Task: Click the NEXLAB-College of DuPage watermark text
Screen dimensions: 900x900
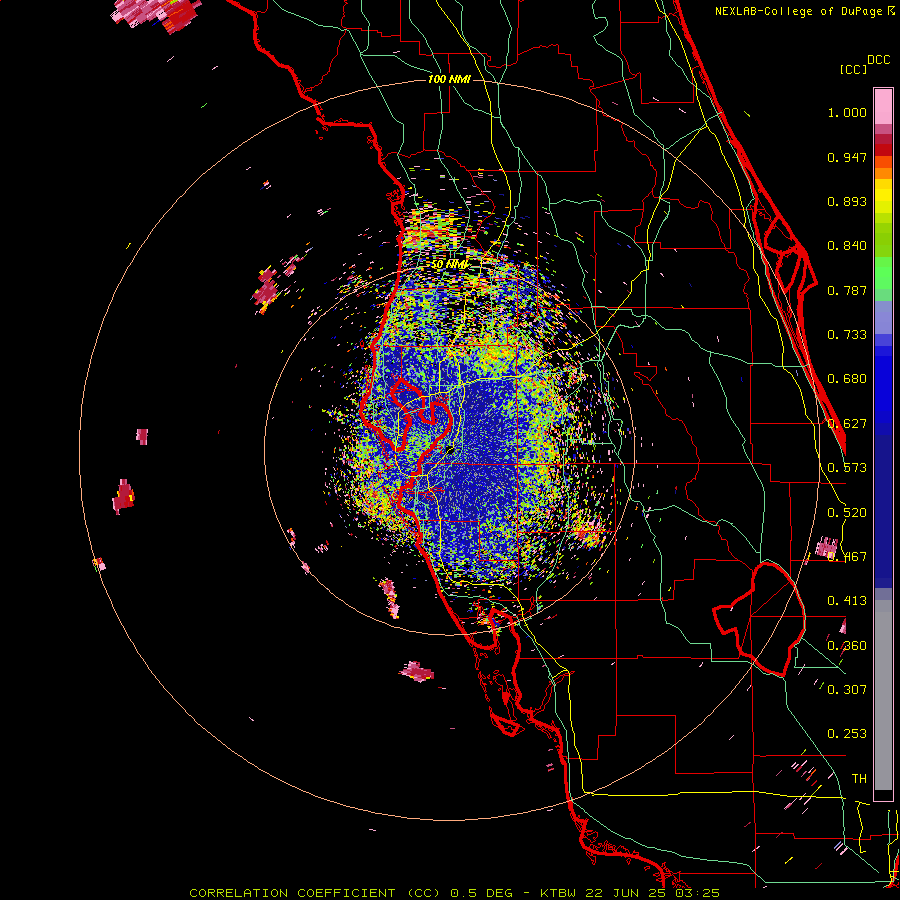Action: 804,11
